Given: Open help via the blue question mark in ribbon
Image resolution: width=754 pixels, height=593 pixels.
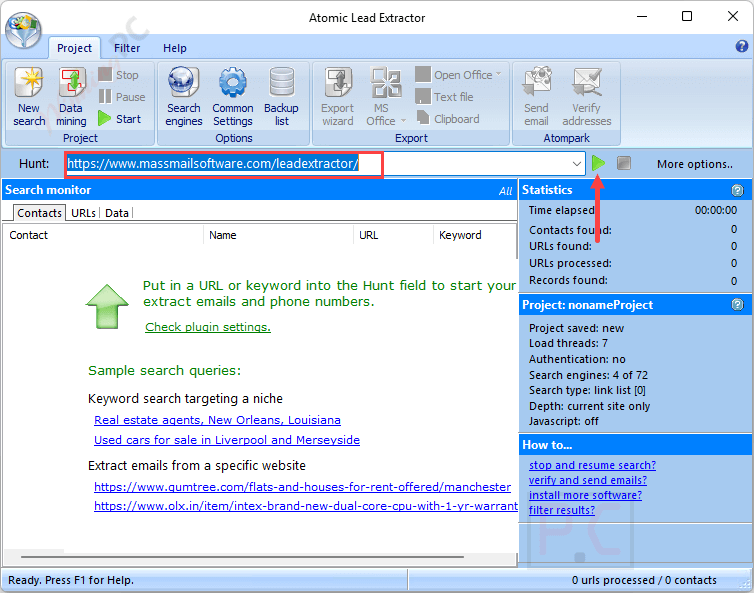Looking at the screenshot, I should point(741,46).
